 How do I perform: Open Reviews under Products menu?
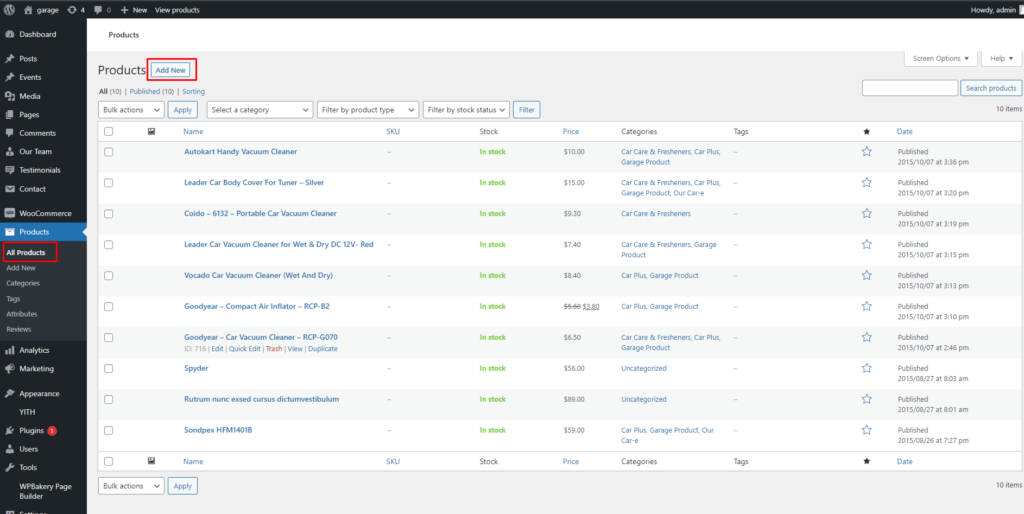(19, 329)
